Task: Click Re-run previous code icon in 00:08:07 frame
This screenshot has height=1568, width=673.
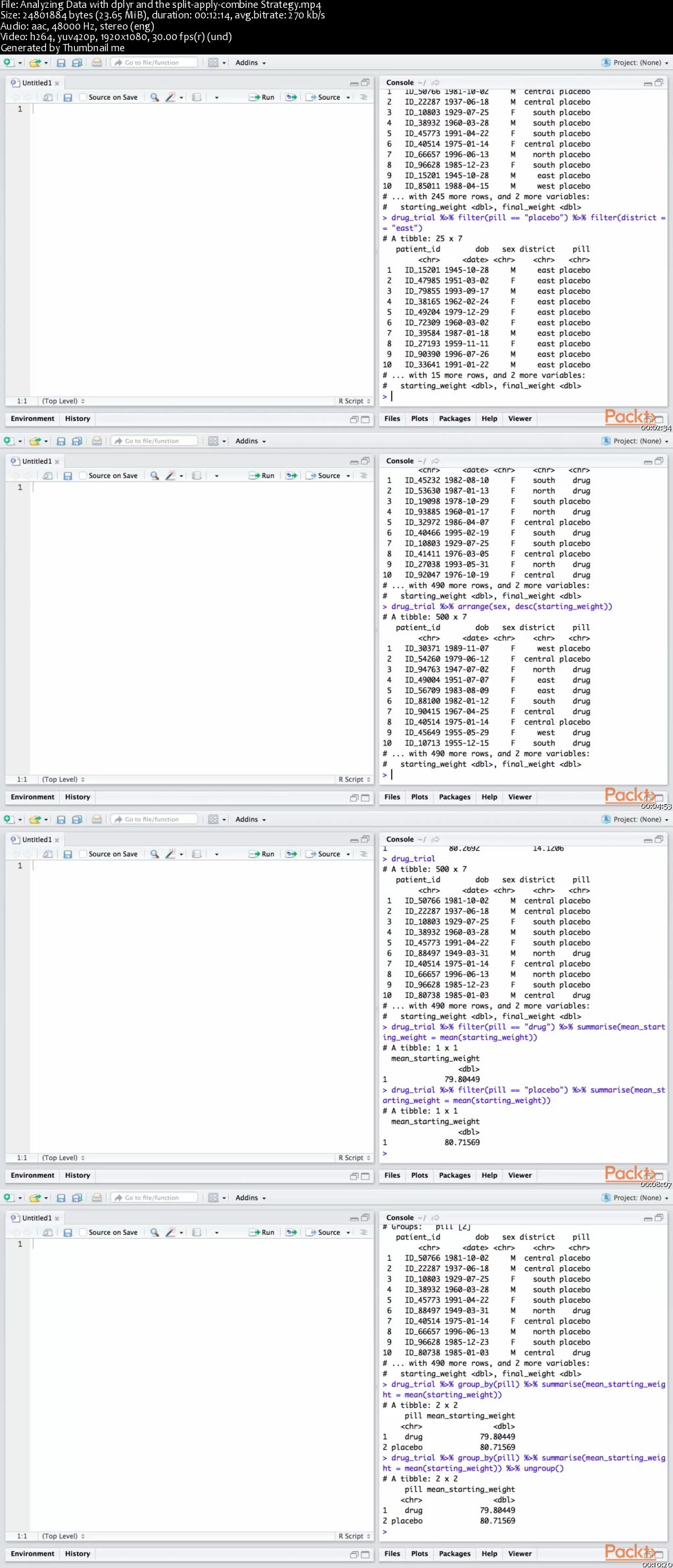Action: 291,854
